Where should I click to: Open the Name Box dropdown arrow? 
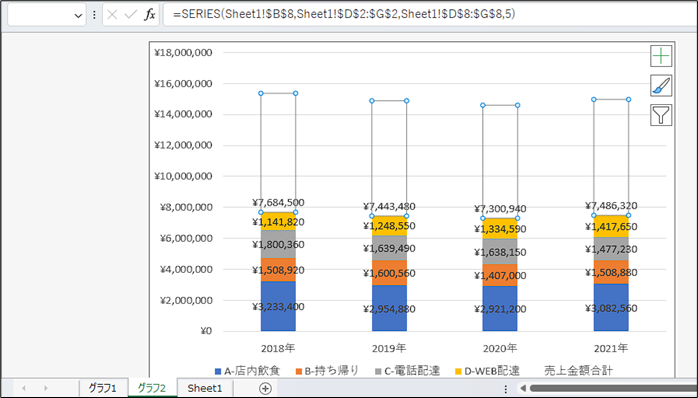point(78,16)
